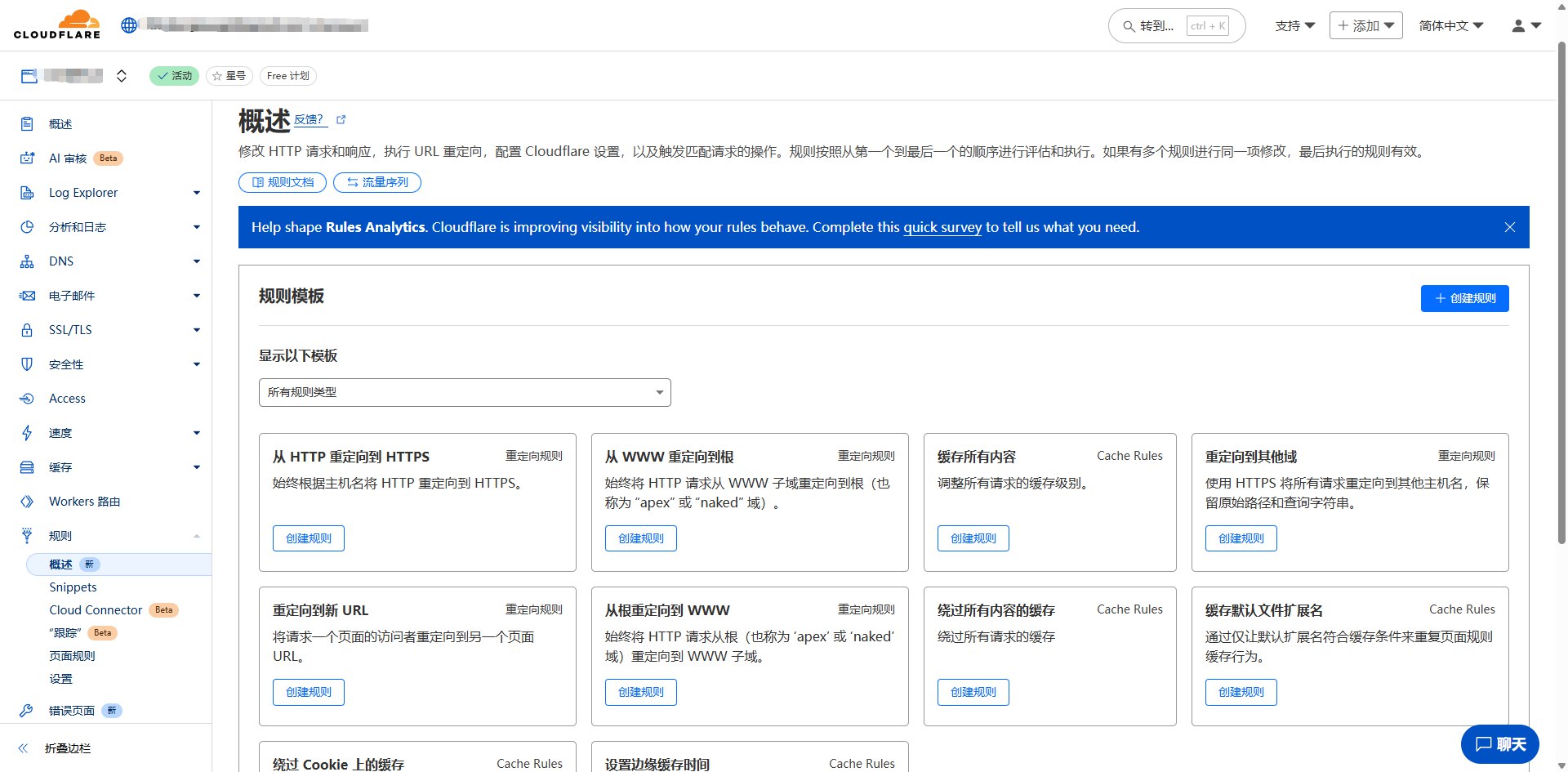
Task: Click the DNS network icon
Action: tap(27, 261)
